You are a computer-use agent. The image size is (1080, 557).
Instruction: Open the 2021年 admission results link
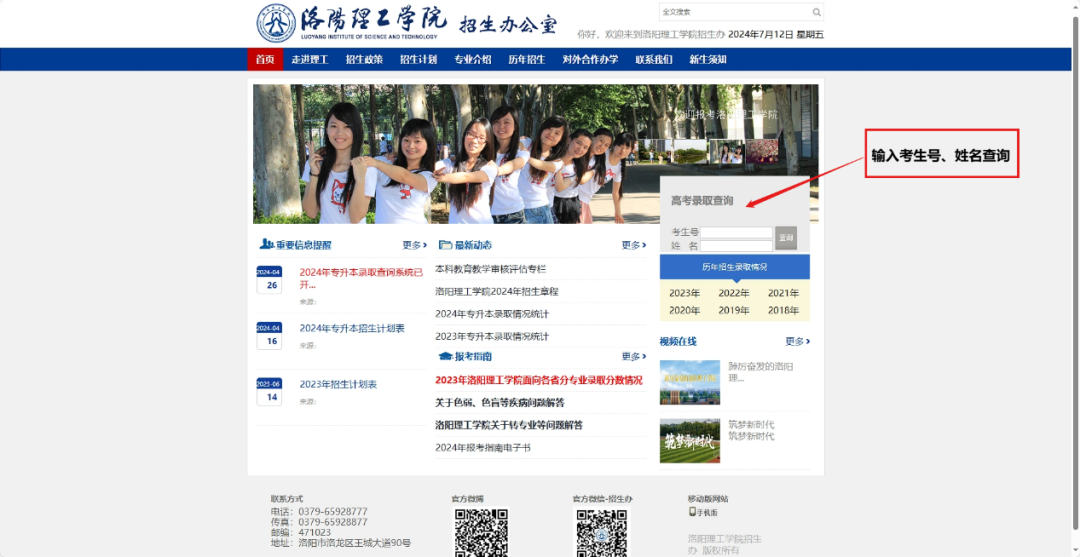click(784, 293)
